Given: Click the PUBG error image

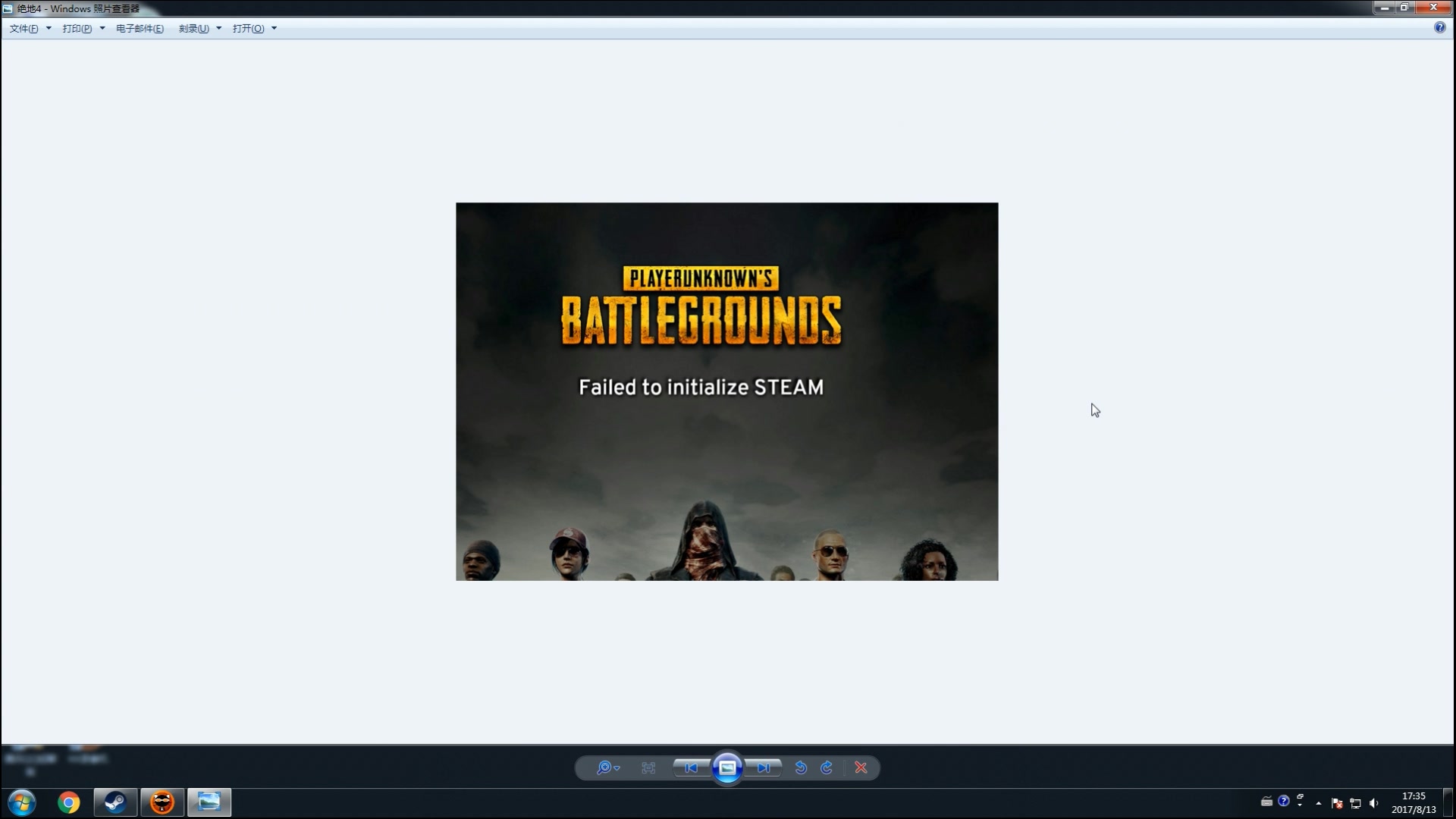Looking at the screenshot, I should [727, 391].
